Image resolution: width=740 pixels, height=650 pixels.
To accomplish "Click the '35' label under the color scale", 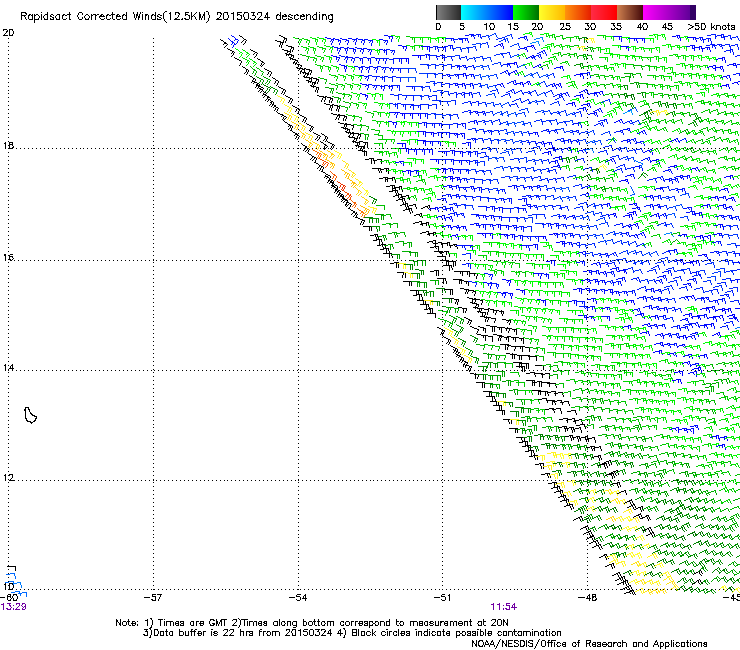I will tap(616, 27).
